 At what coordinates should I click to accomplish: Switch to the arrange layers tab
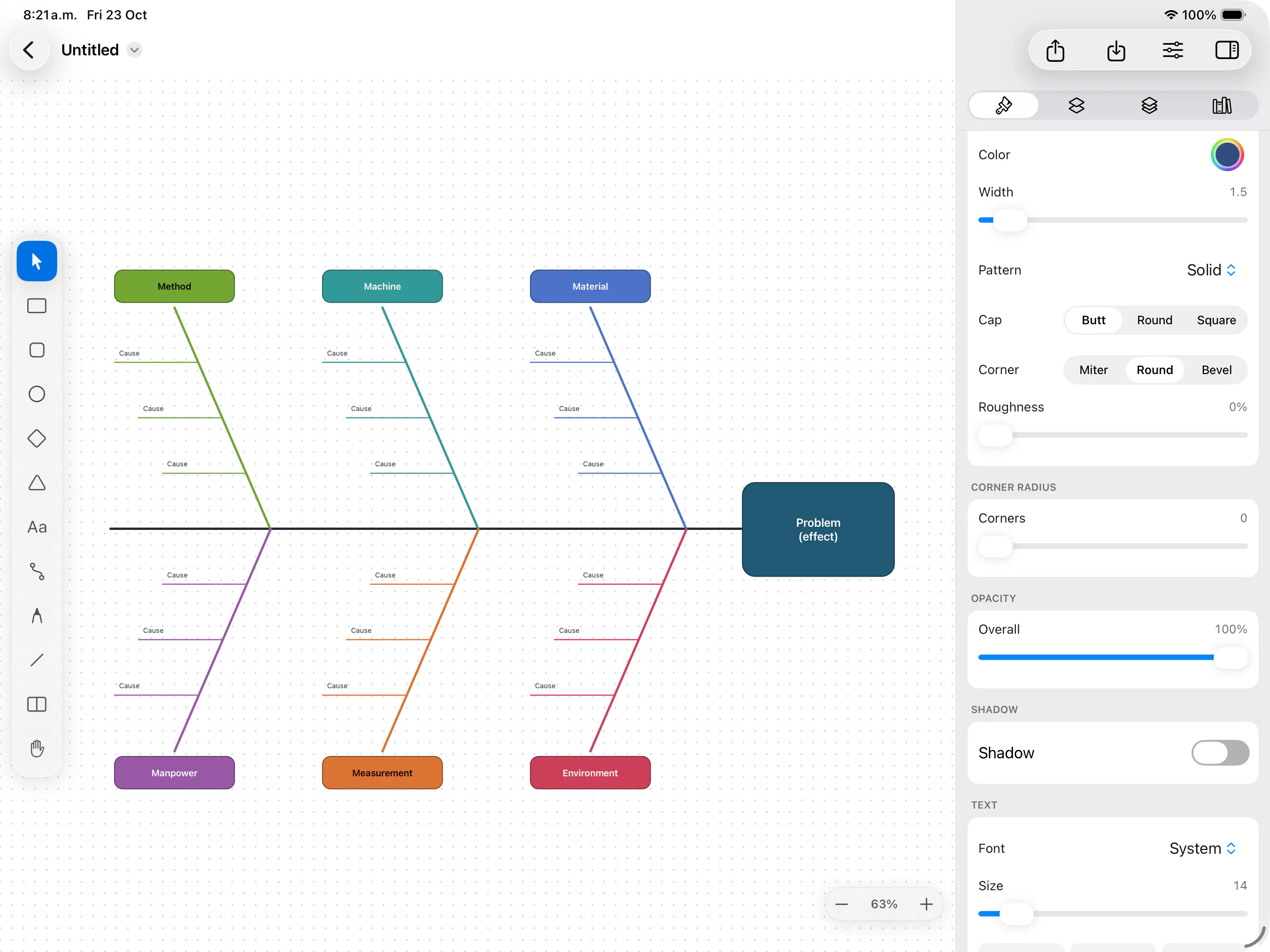[1077, 106]
